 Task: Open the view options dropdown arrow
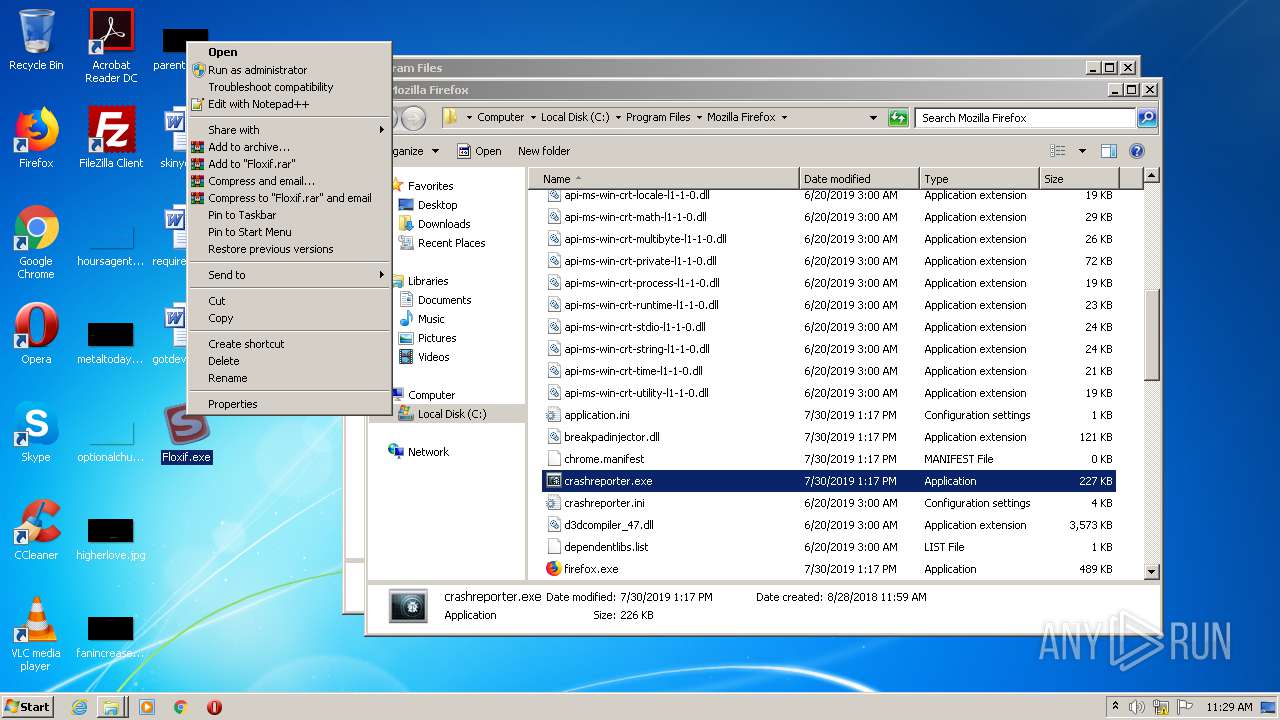[x=1082, y=151]
